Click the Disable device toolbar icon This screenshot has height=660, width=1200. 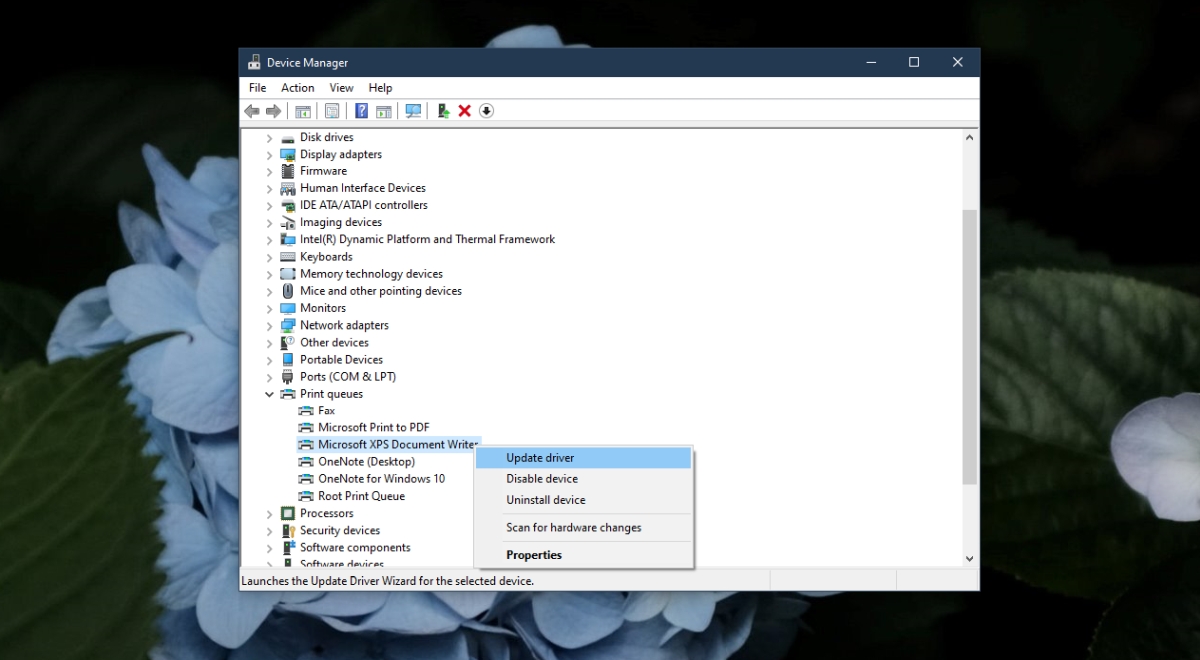486,111
